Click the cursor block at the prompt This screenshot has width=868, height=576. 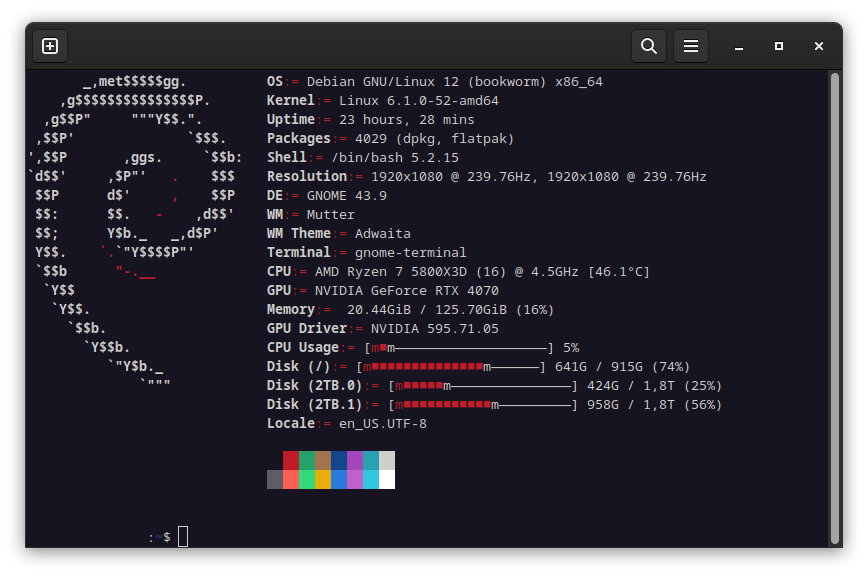point(183,537)
